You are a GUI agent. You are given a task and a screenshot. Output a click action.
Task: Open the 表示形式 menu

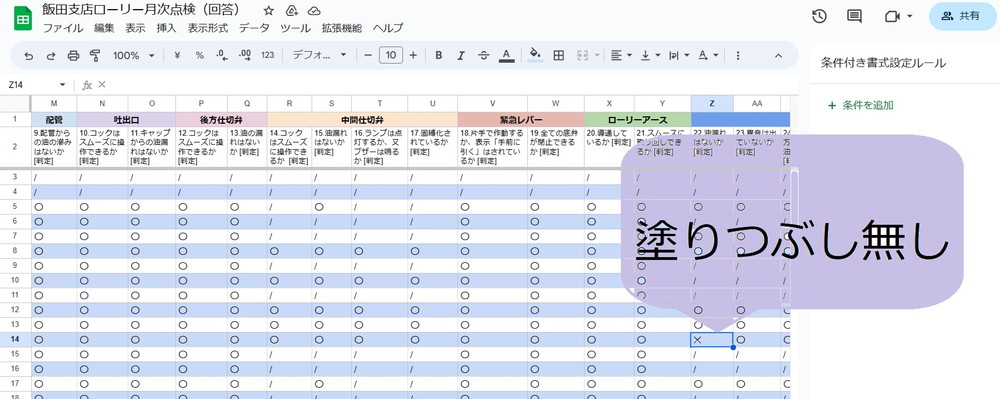point(208,28)
